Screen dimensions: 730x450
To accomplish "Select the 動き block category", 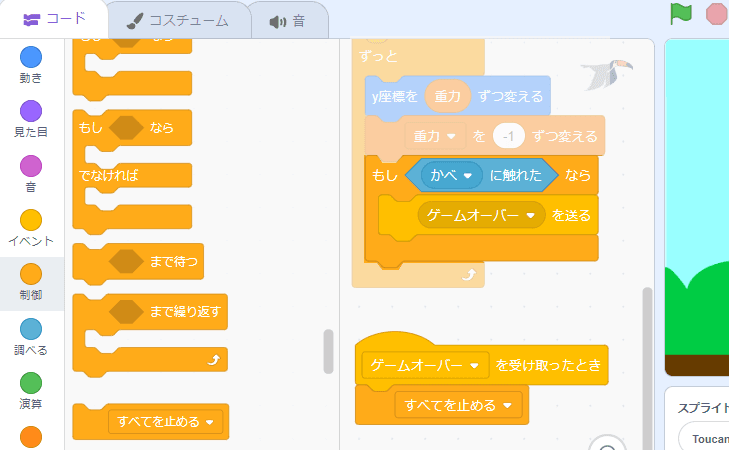I will (x=31, y=65).
